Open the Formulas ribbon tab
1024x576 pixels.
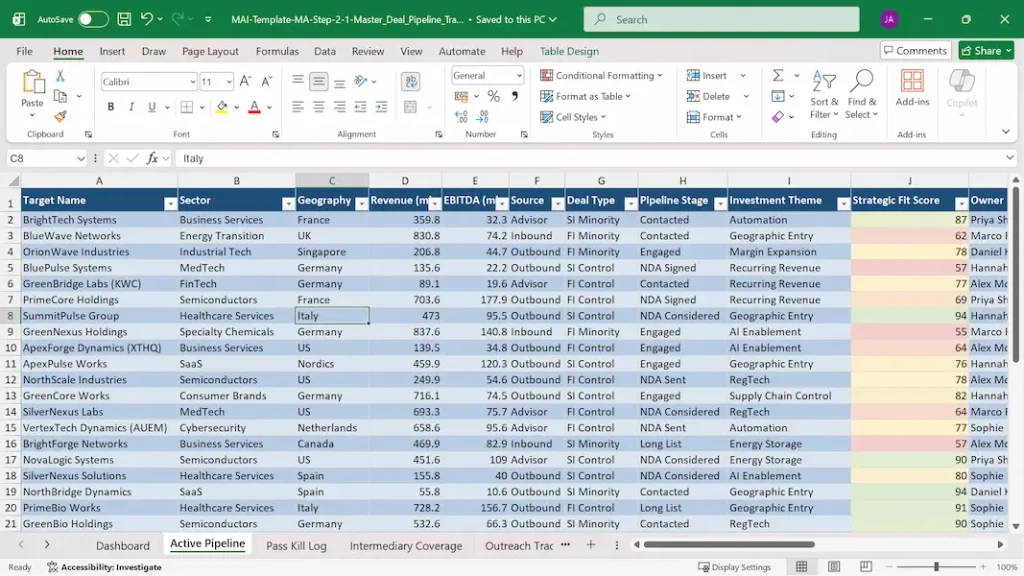click(x=277, y=51)
